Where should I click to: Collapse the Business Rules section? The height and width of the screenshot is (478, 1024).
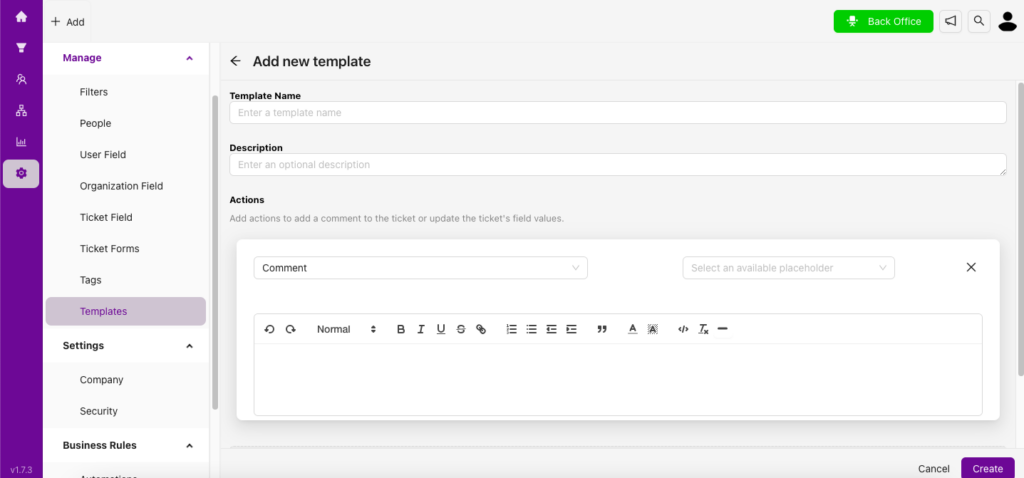point(189,445)
